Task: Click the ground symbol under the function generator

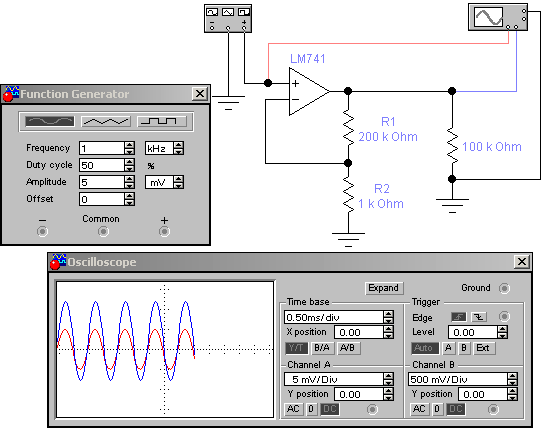Action: point(228,103)
